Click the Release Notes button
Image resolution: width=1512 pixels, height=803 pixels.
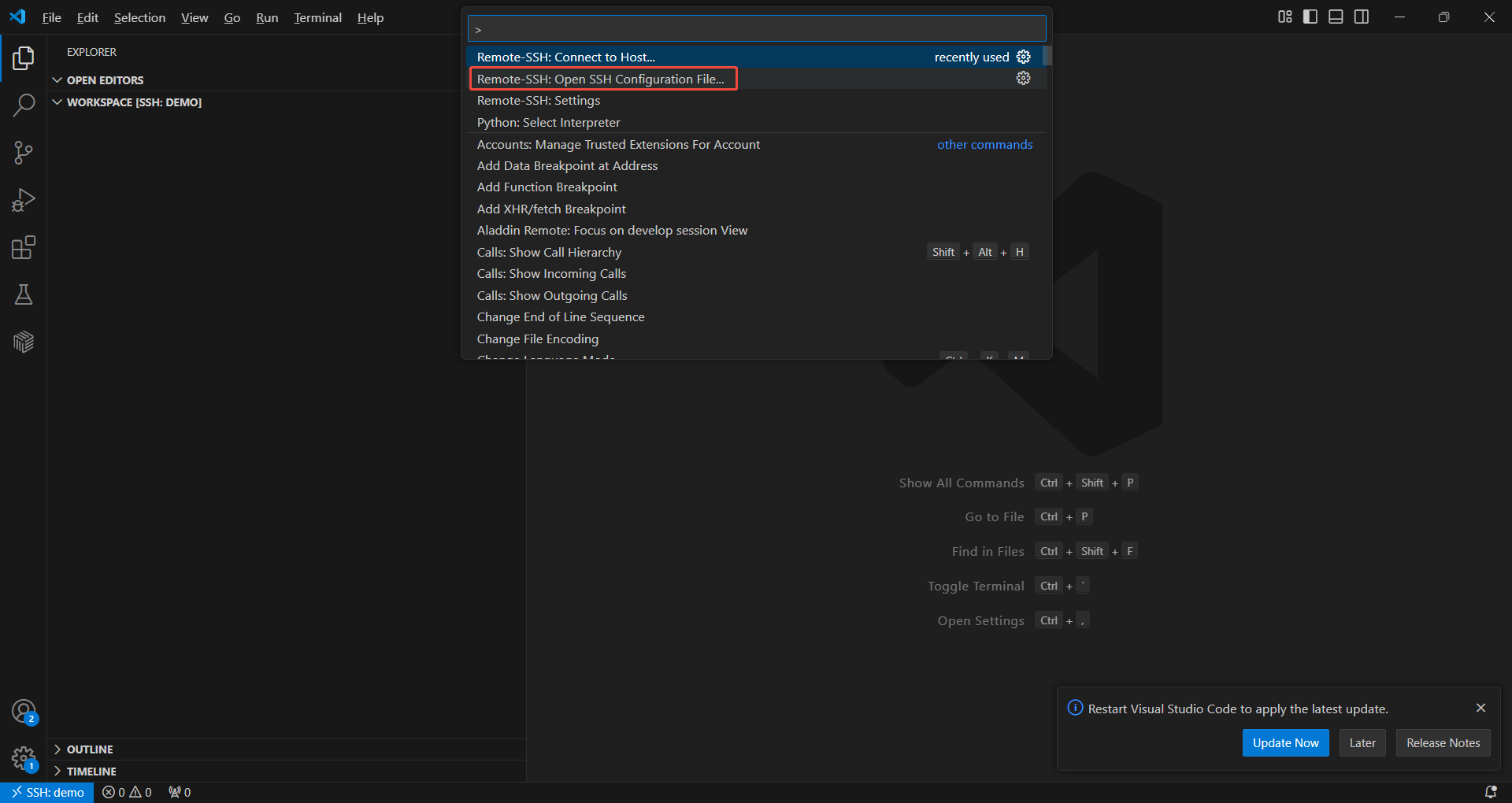click(x=1443, y=743)
